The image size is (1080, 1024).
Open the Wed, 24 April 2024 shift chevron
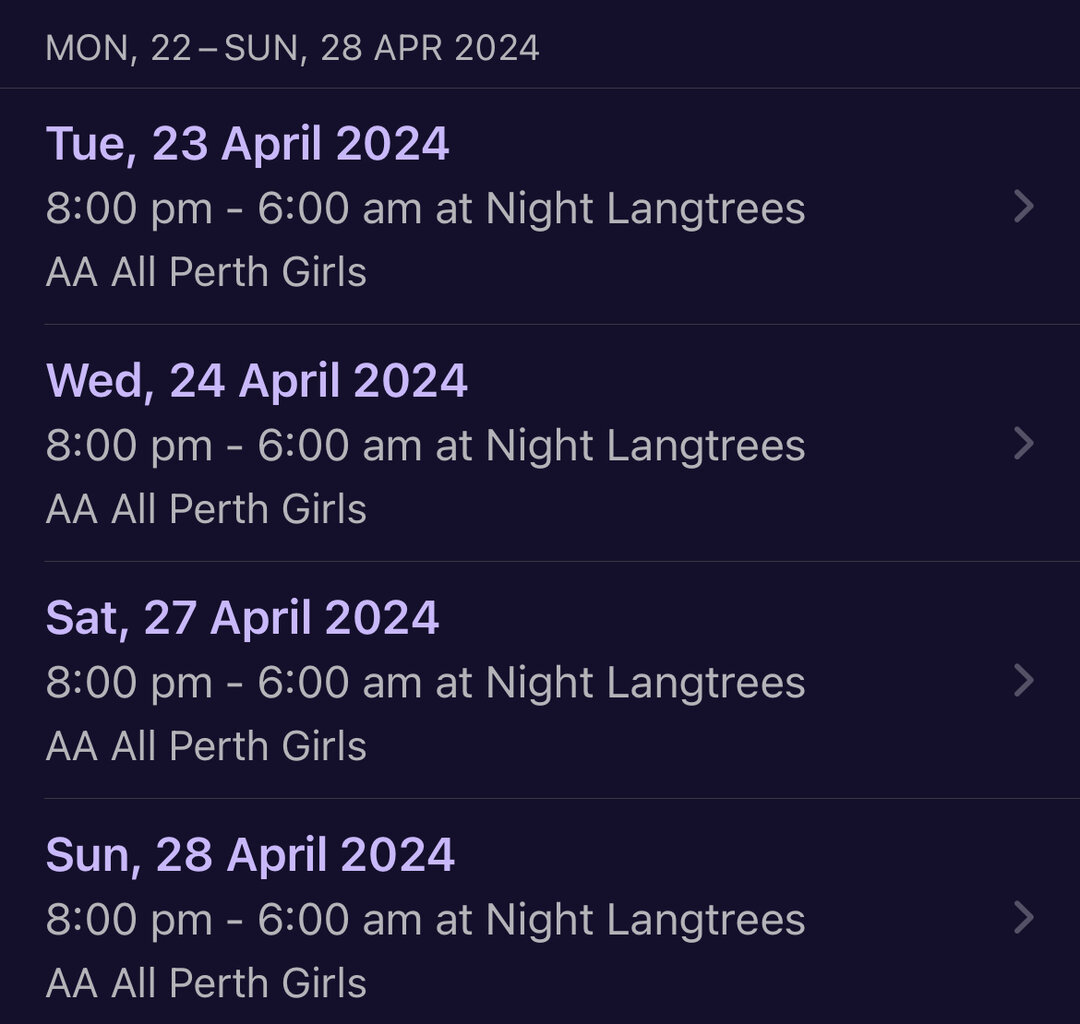pyautogui.click(x=1024, y=443)
